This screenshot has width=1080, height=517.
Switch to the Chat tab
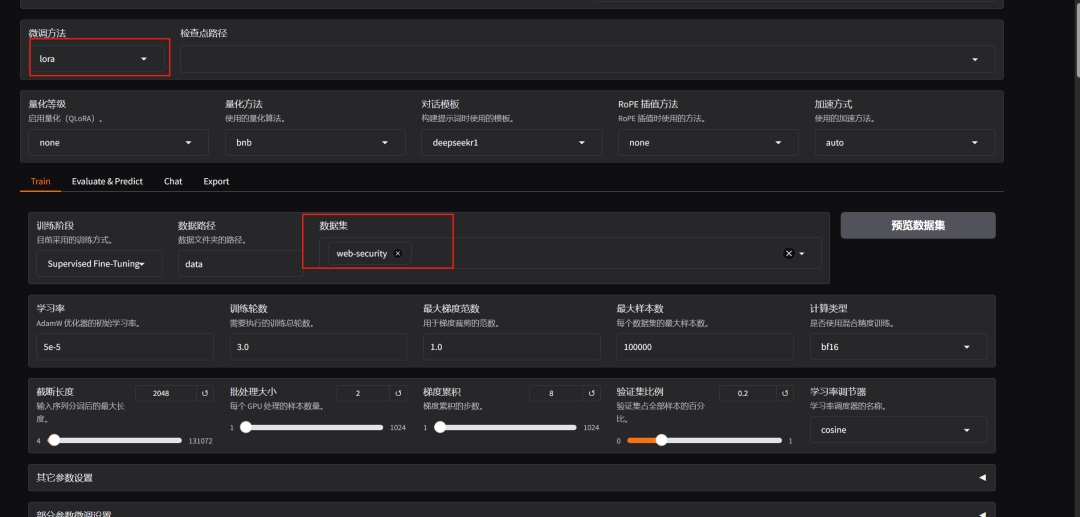(x=173, y=182)
